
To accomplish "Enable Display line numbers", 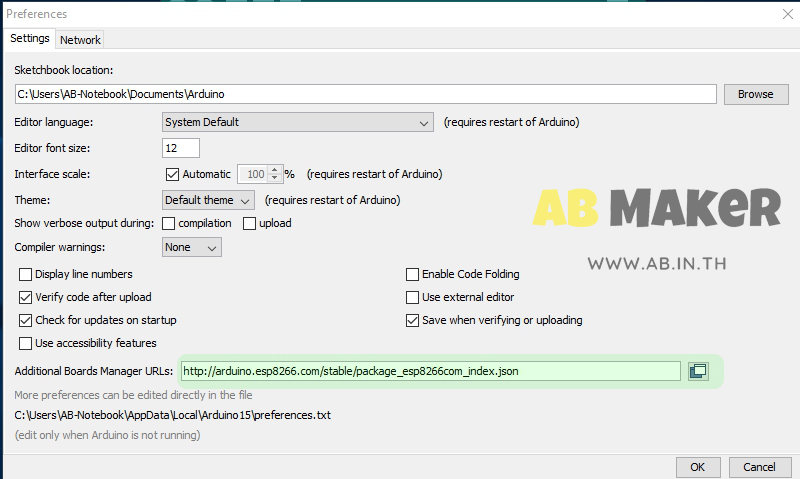I will [x=25, y=274].
